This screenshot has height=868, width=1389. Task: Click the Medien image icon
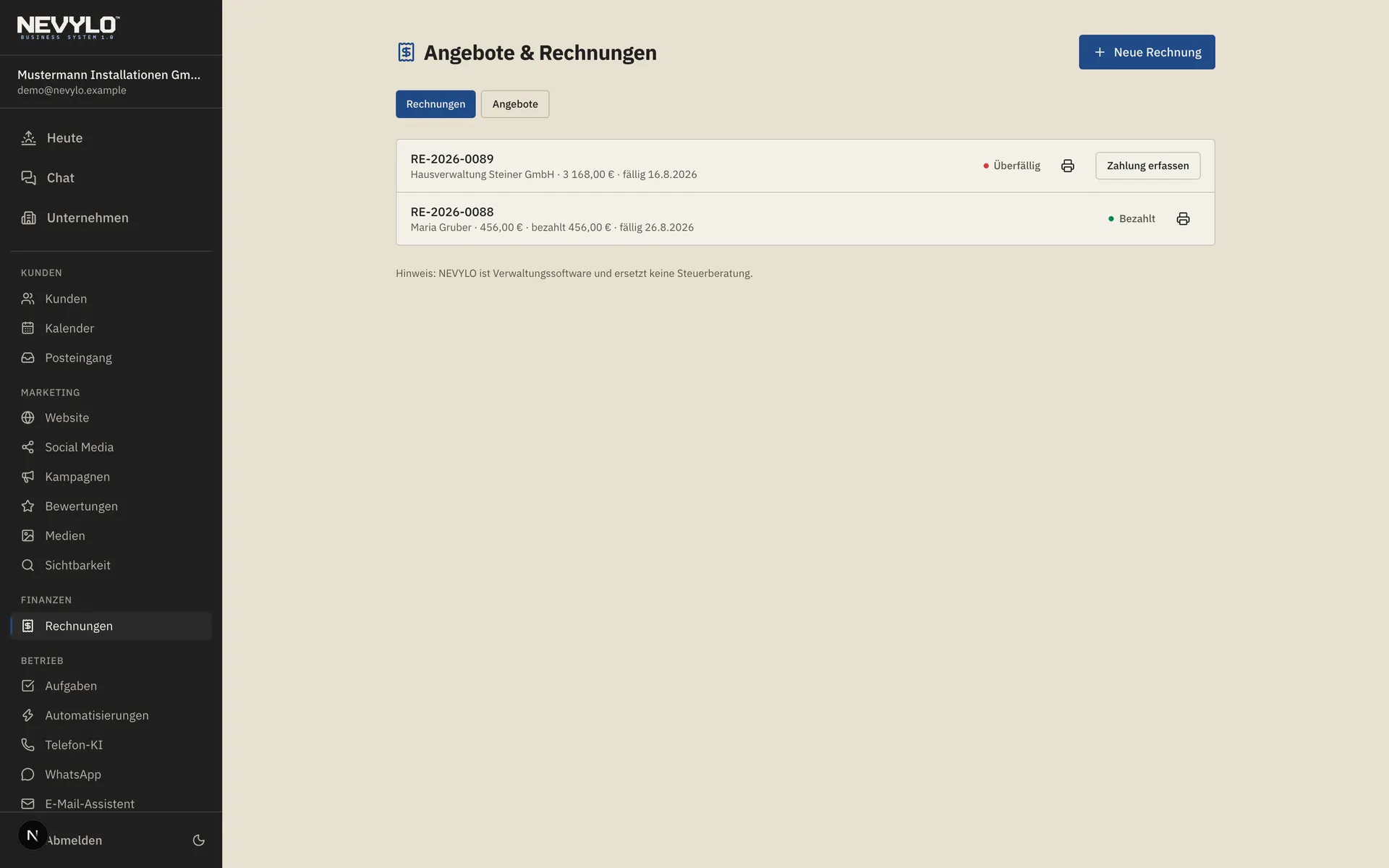pyautogui.click(x=27, y=536)
